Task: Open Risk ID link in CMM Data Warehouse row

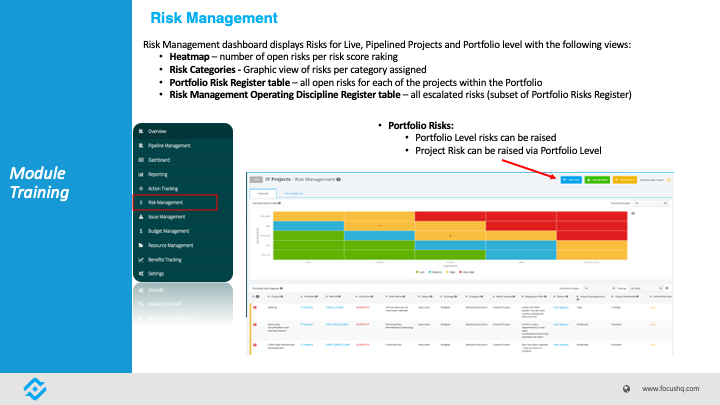Action: coord(338,344)
